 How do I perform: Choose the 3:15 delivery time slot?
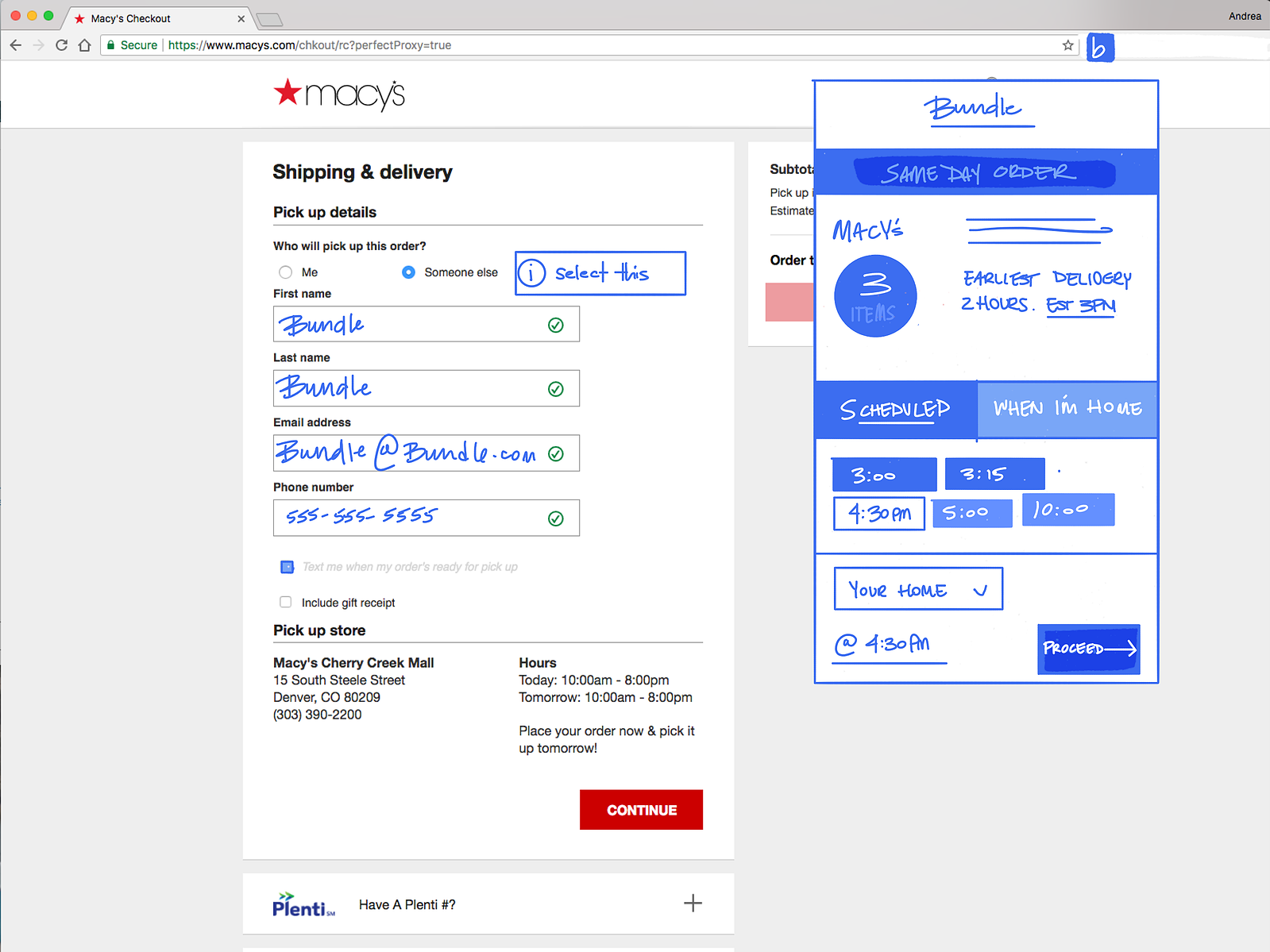pos(994,474)
